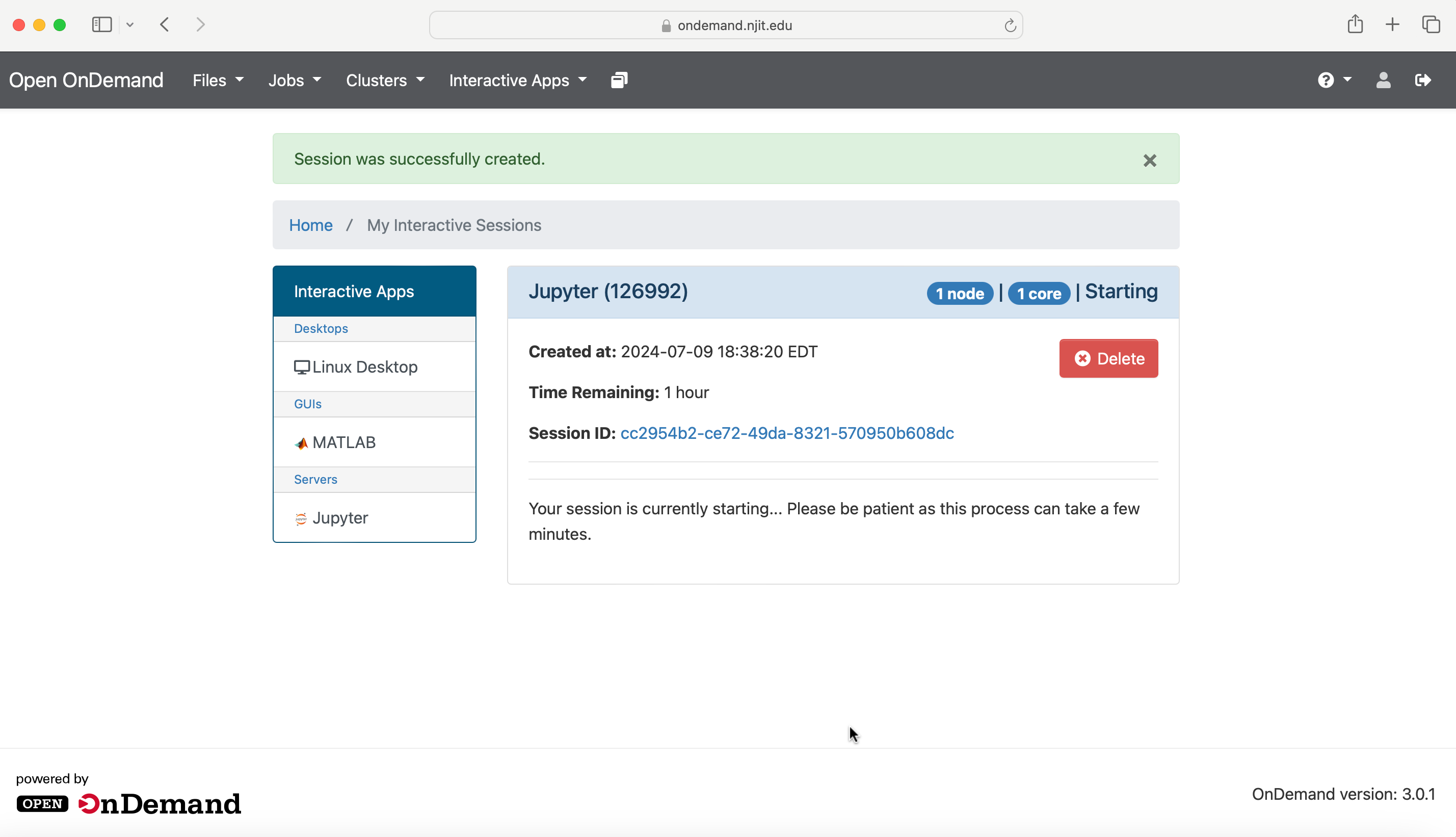The height and width of the screenshot is (837, 1456).
Task: Click the user profile icon
Action: click(x=1384, y=80)
